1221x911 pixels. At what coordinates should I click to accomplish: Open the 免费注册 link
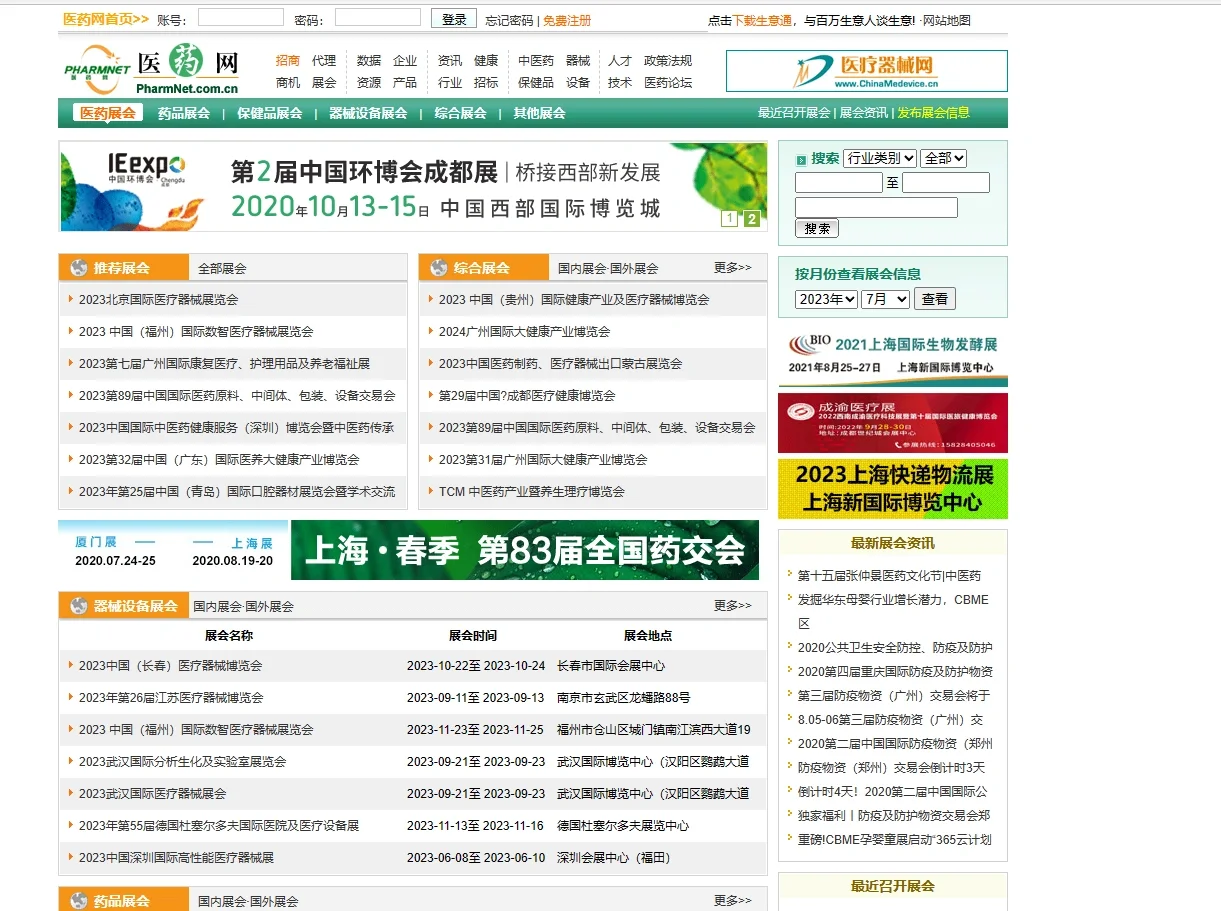click(566, 19)
